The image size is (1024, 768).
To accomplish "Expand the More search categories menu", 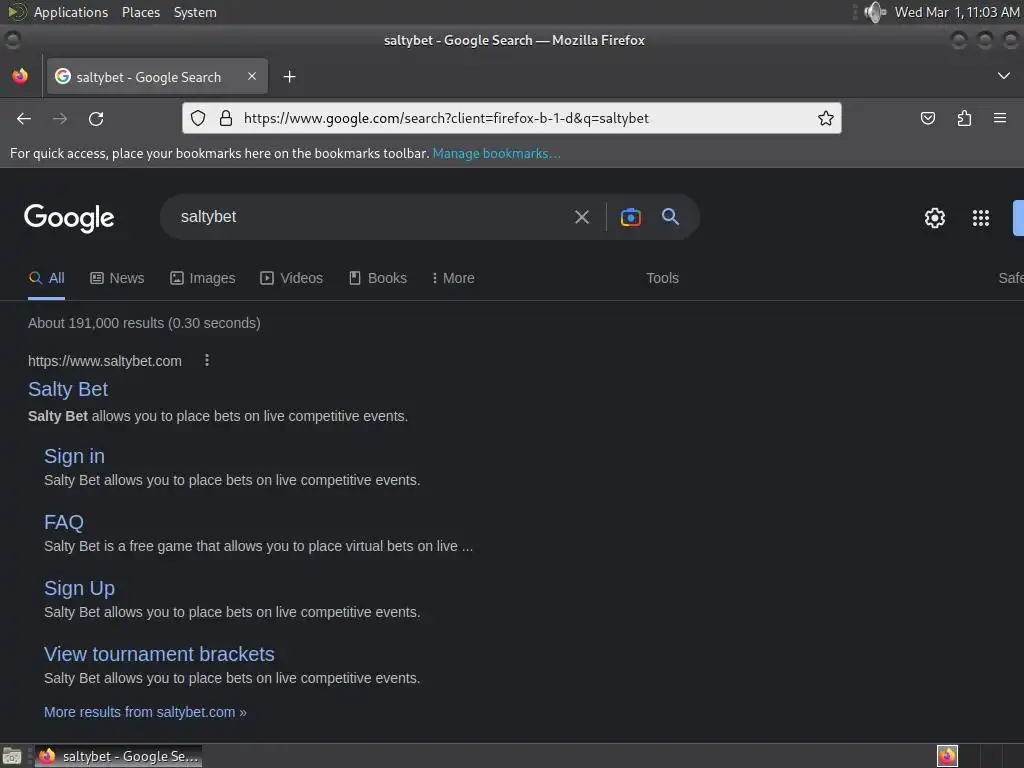I will pos(453,278).
